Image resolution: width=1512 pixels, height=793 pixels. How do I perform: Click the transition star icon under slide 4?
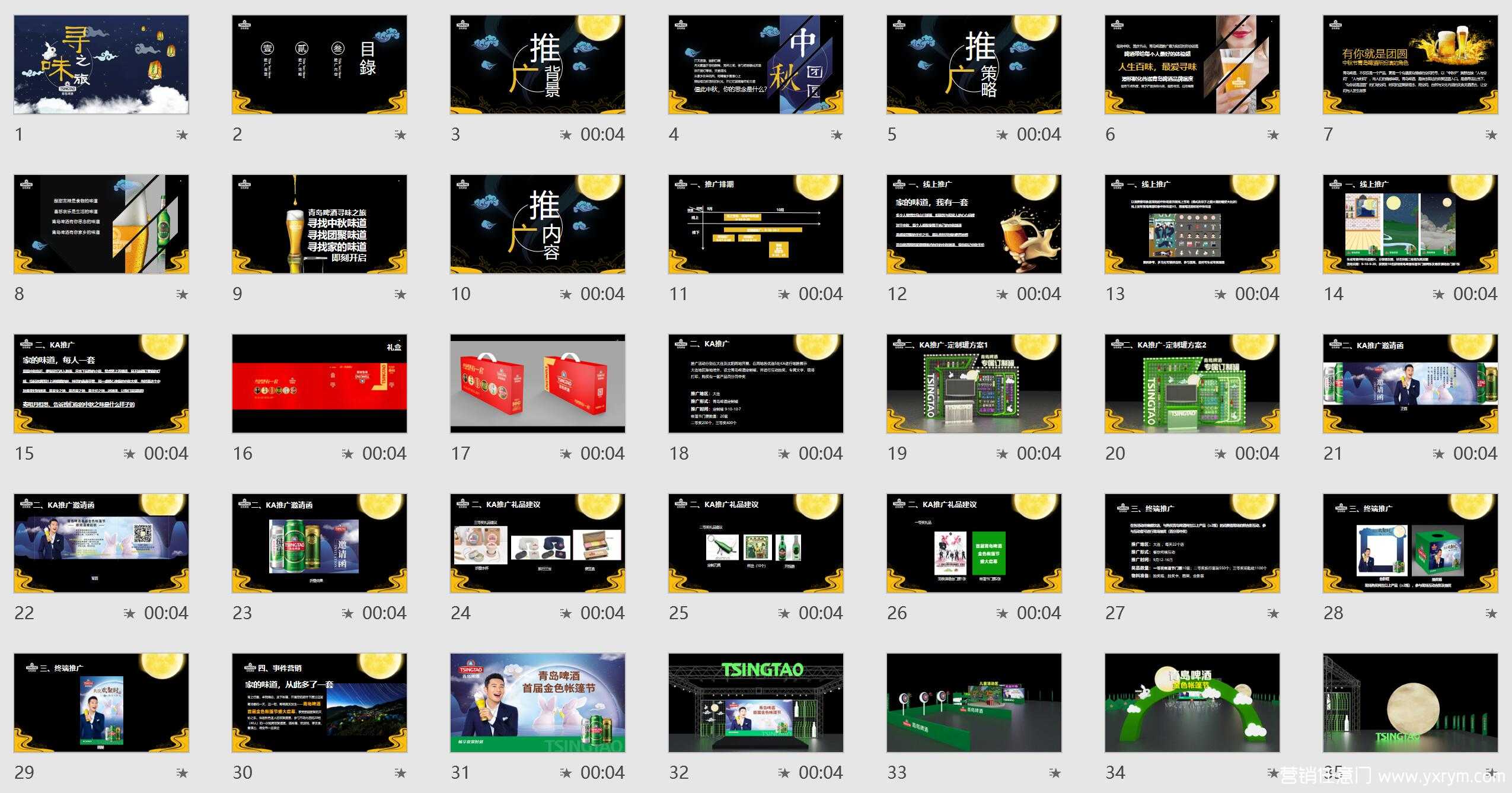pos(837,135)
